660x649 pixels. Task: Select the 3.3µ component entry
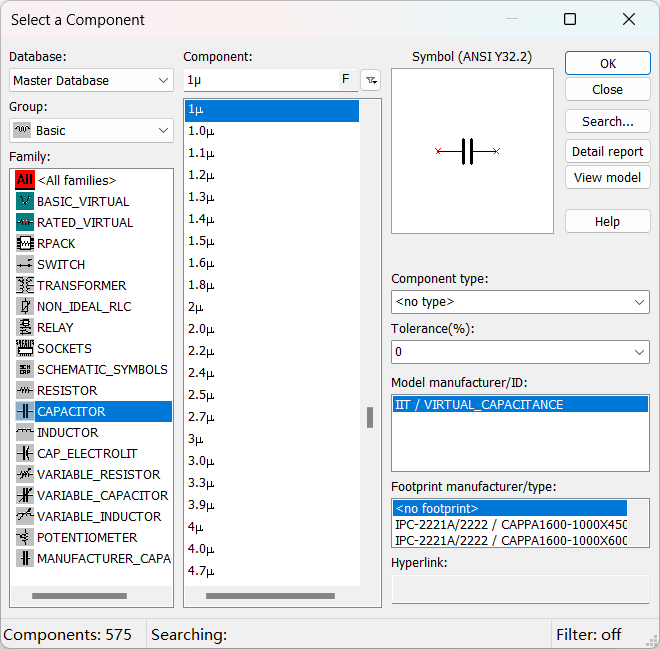[272, 483]
